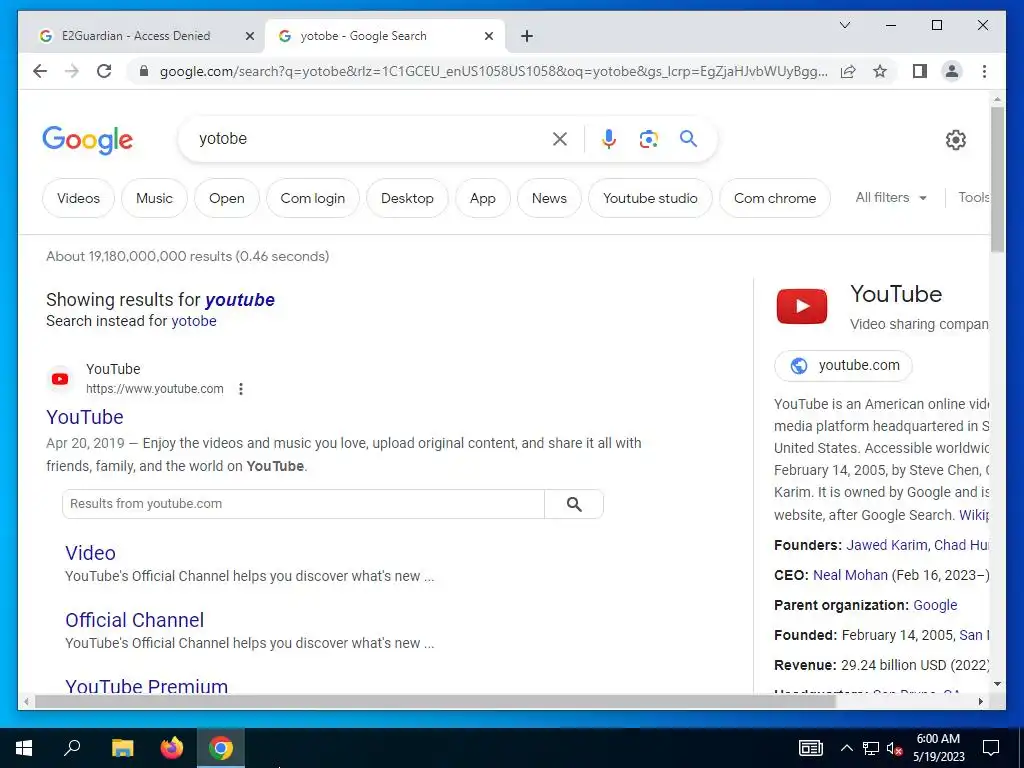Close the E2Guardian Access Denied tab

pyautogui.click(x=249, y=36)
